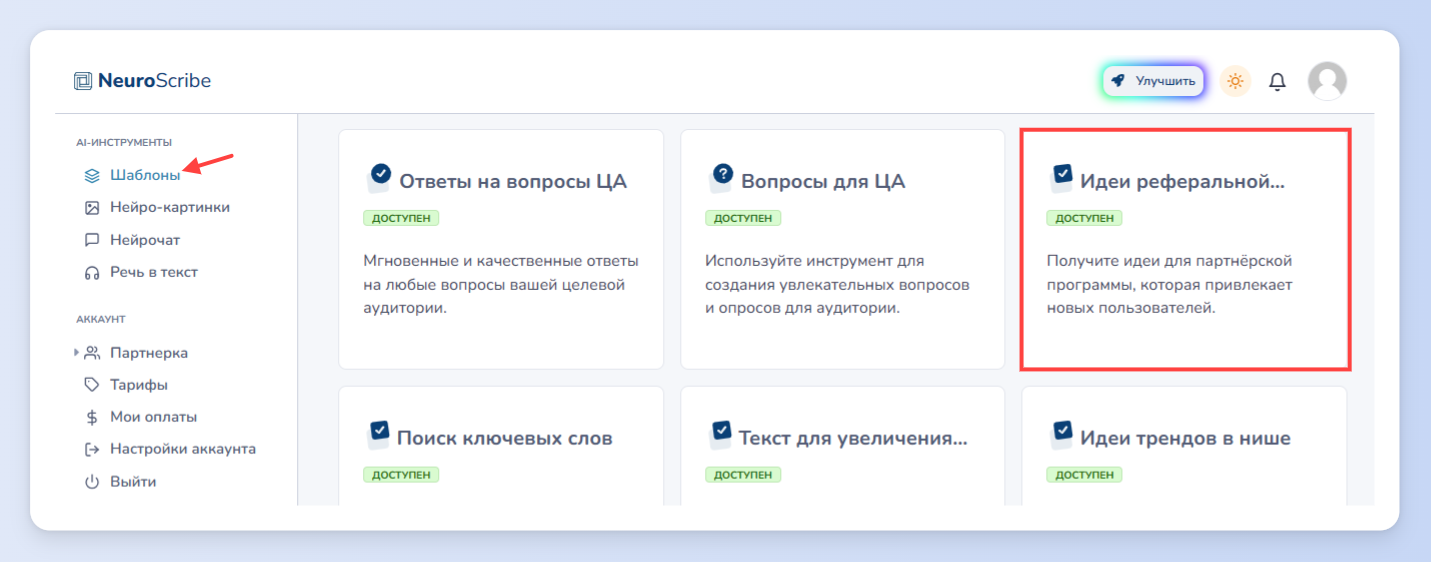Click the Идеи реферальной checkbox icon
Image resolution: width=1431 pixels, height=562 pixels.
pyautogui.click(x=1062, y=177)
